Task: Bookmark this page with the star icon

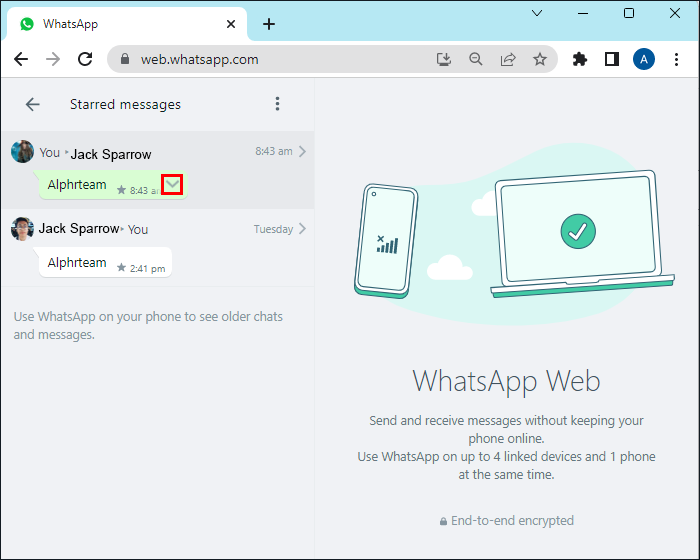Action: point(540,59)
